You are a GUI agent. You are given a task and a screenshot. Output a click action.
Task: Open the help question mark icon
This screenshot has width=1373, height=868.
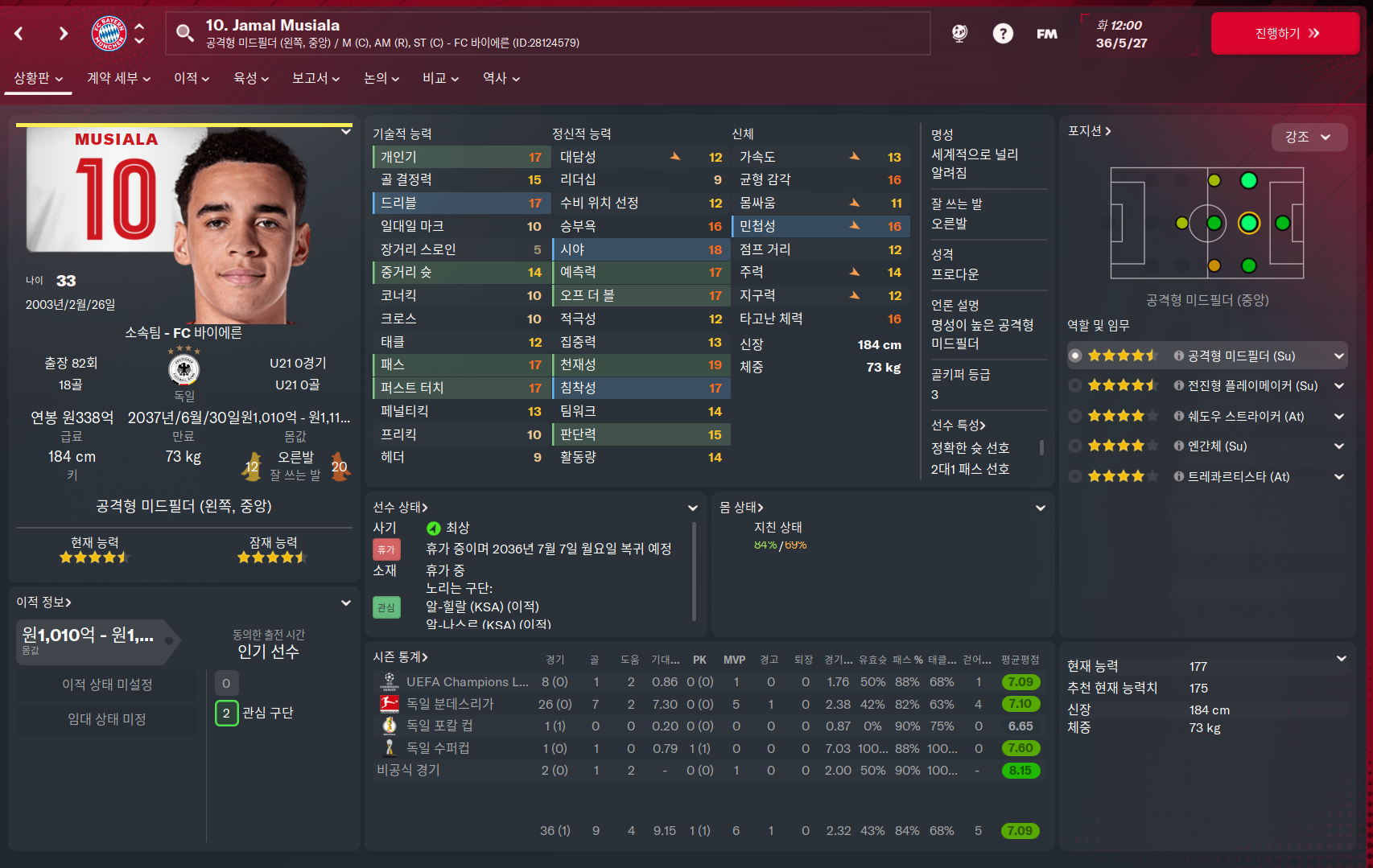pos(1003,33)
